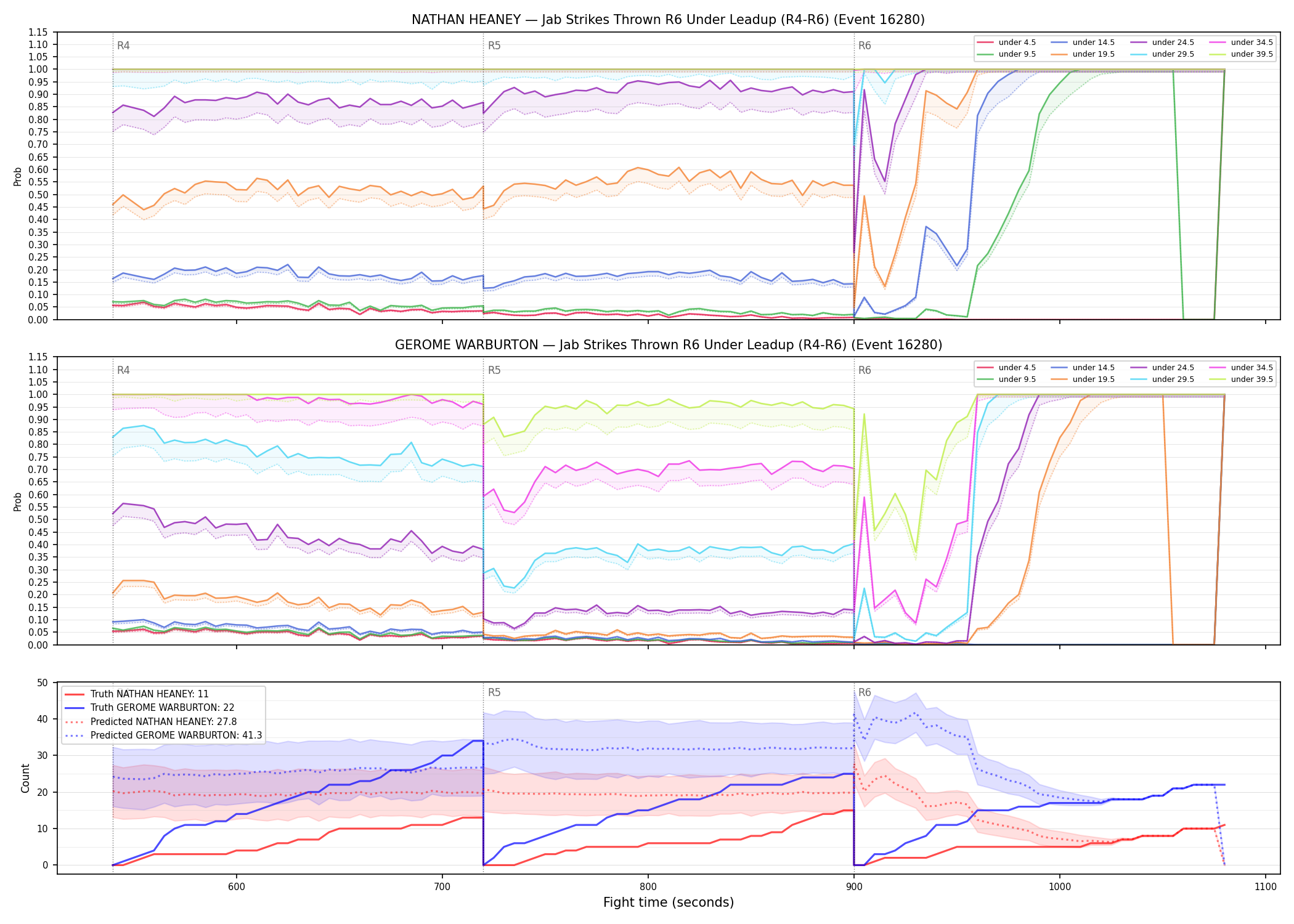The image size is (1294, 924).
Task: Click the Nathan Heaney jab strikes chart title
Action: point(668,20)
